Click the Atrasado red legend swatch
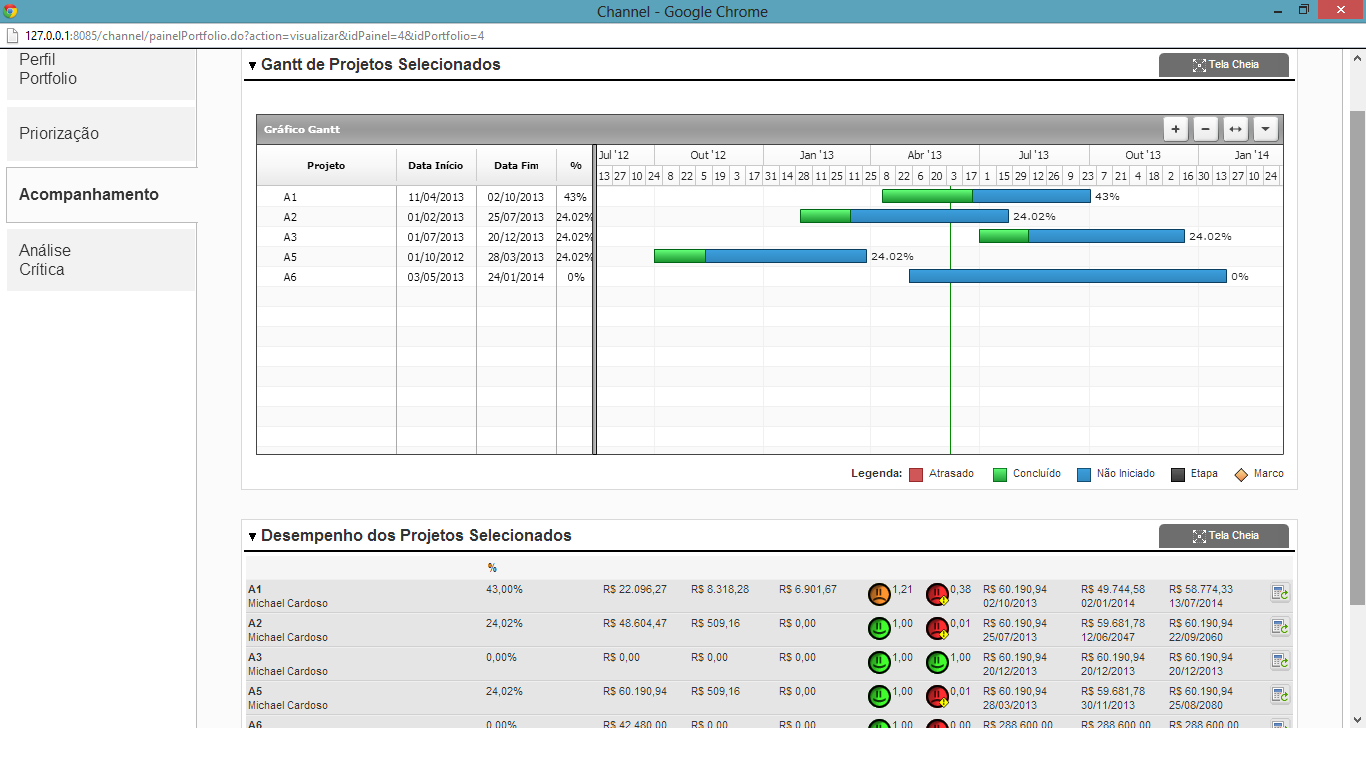 click(916, 475)
